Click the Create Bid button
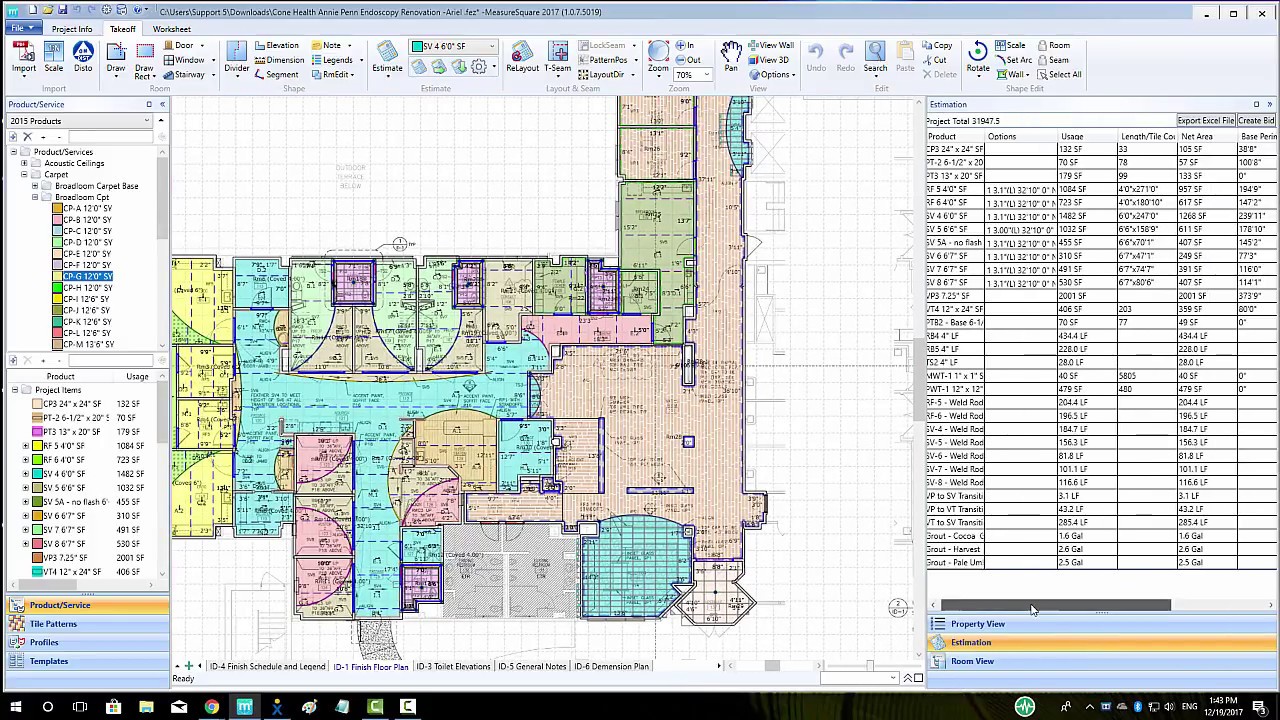The image size is (1280, 720). point(1256,121)
